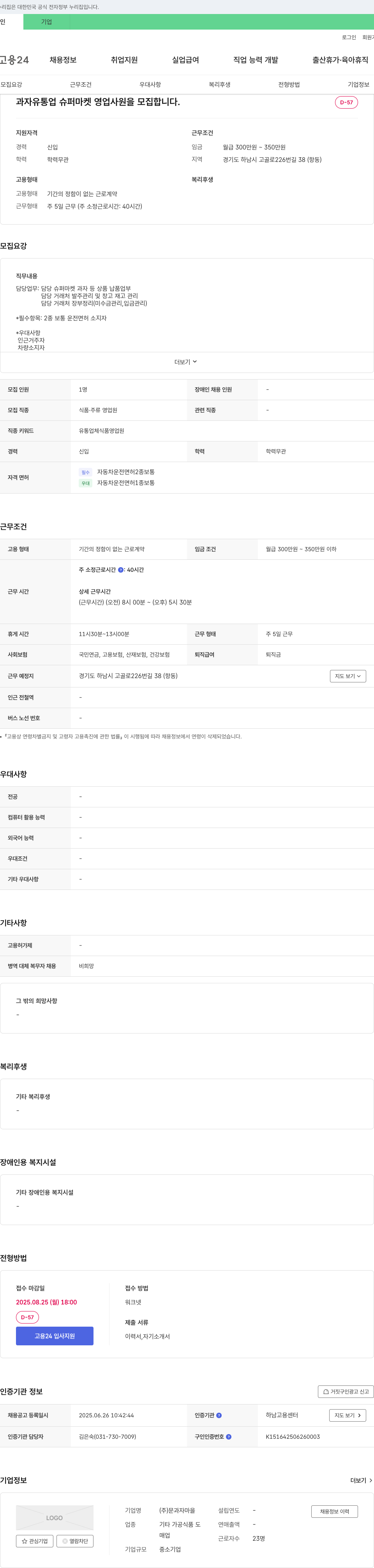Open the 채용정보 menu
The width and height of the screenshot is (374, 1568).
click(63, 60)
